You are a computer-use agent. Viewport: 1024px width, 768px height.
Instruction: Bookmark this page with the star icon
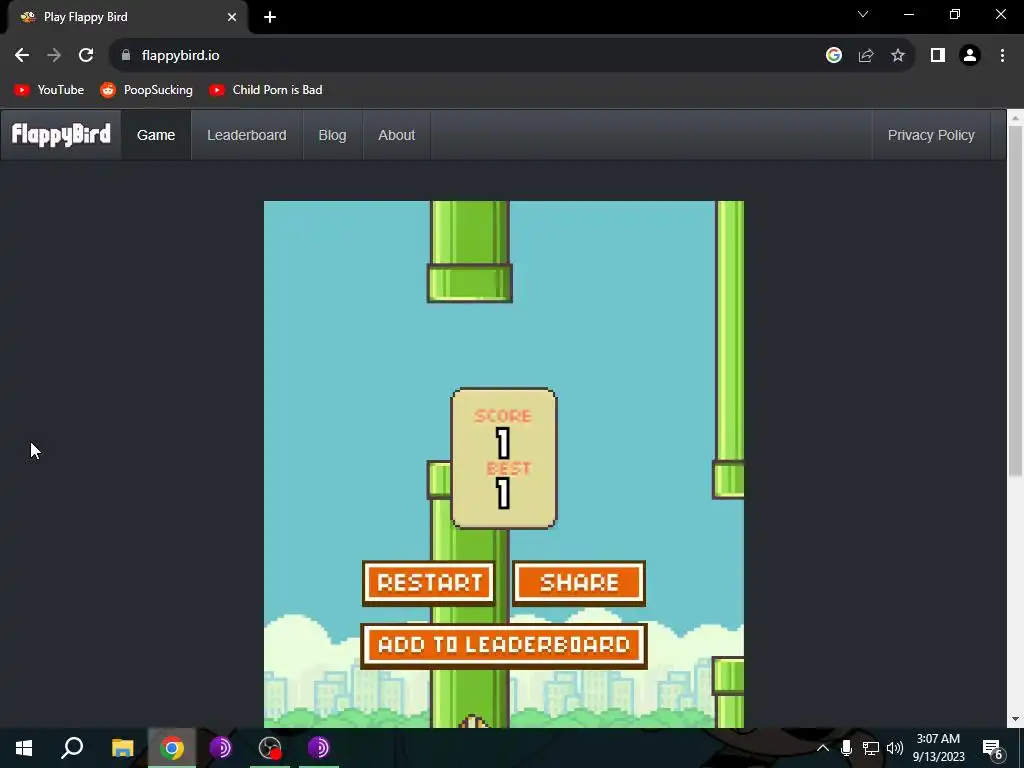898,56
